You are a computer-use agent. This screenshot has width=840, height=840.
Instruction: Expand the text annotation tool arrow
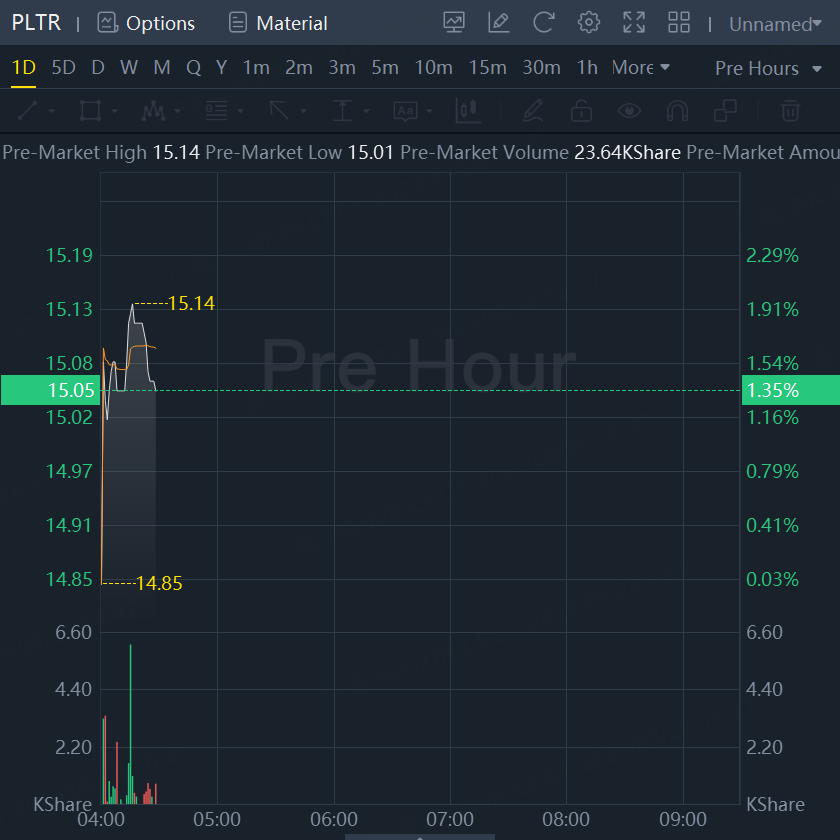point(429,111)
